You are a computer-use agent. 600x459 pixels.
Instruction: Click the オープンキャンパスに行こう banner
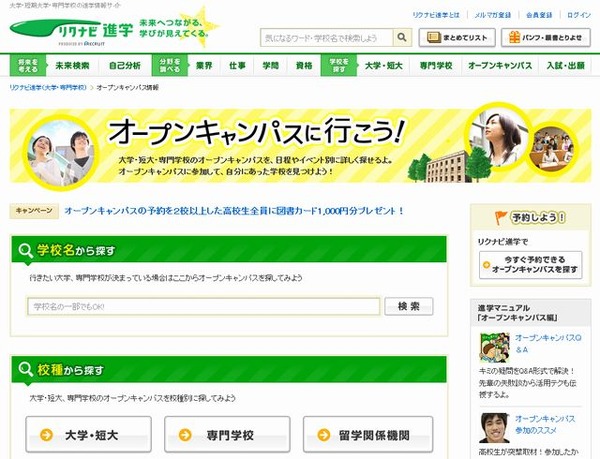tap(300, 145)
